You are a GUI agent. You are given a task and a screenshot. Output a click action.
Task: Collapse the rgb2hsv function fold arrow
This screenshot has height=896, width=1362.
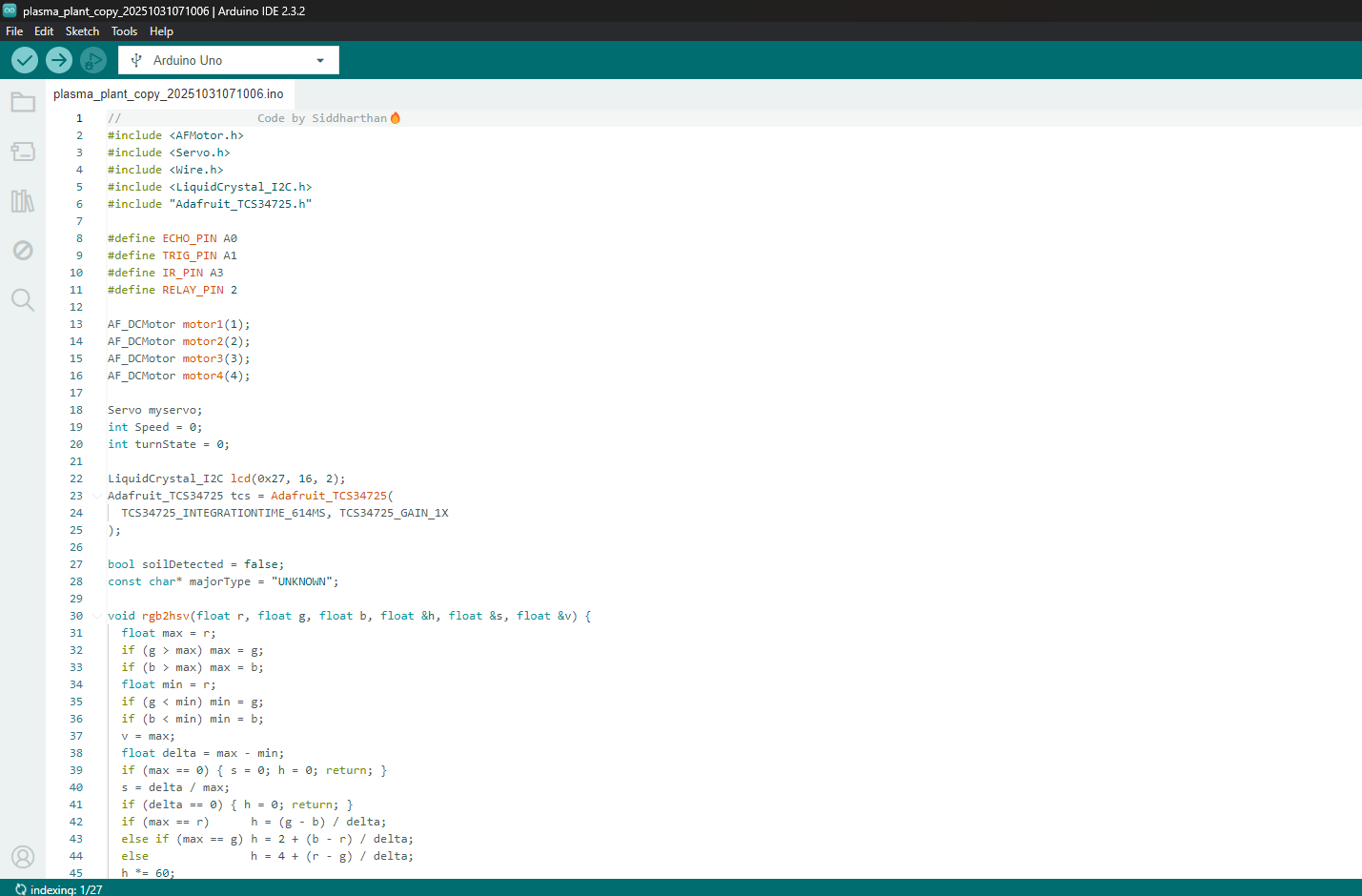tap(97, 616)
